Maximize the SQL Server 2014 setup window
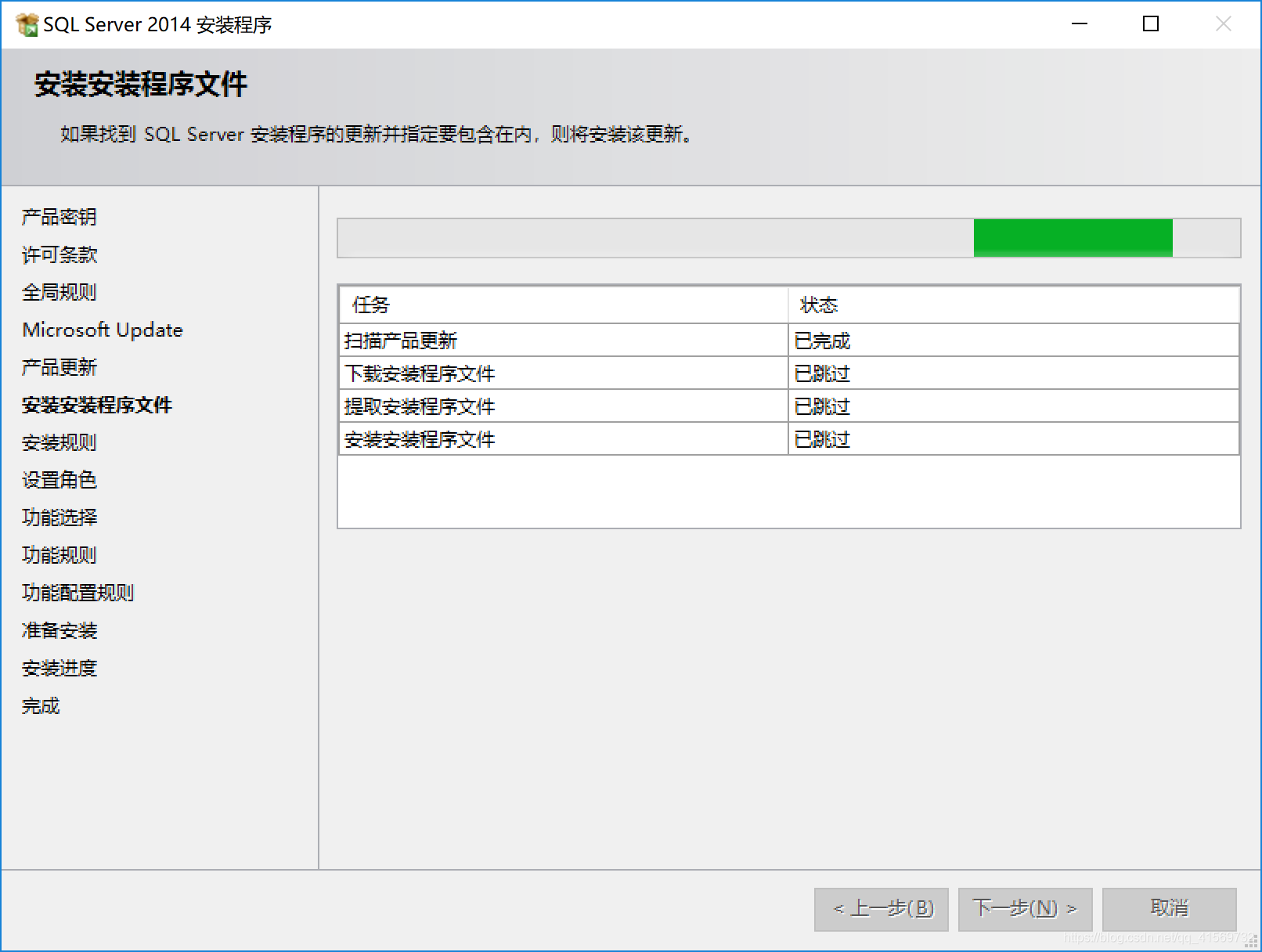The height and width of the screenshot is (952, 1262). point(1151,24)
